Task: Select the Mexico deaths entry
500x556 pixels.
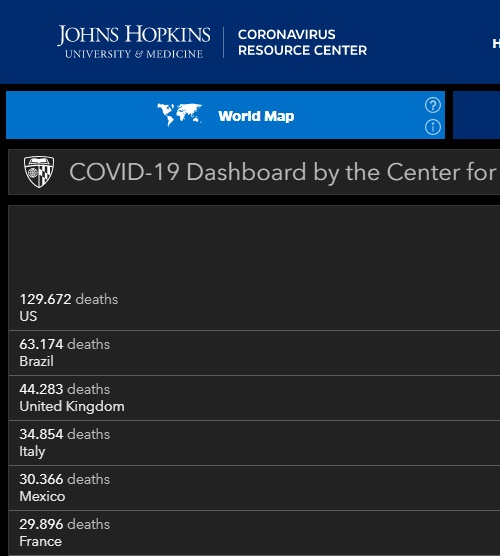Action: (254, 488)
